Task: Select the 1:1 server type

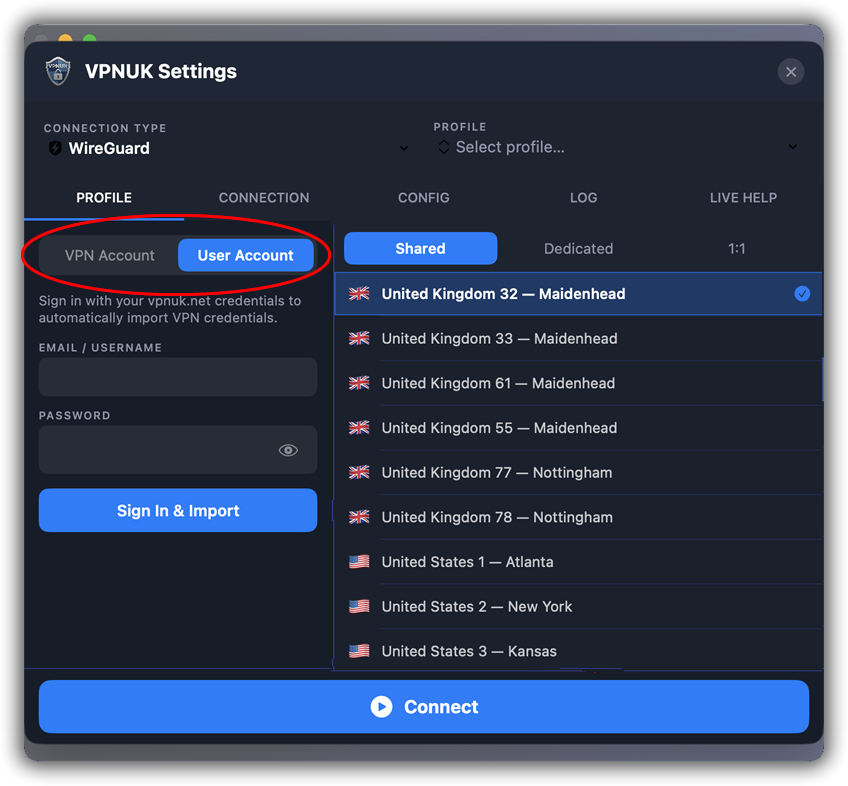Action: tap(737, 248)
